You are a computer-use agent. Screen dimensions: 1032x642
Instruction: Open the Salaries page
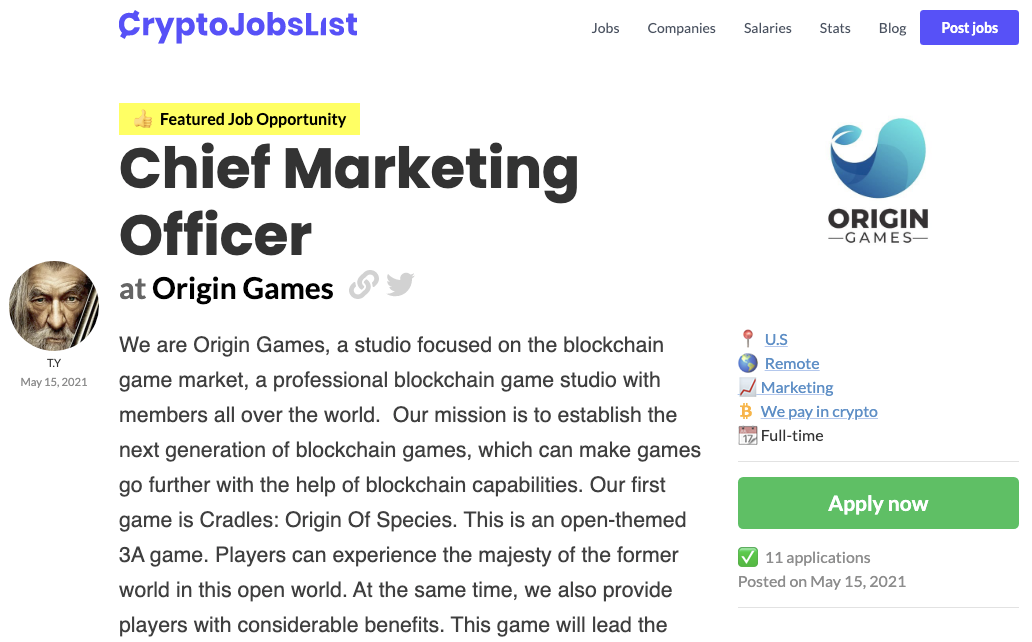(767, 28)
